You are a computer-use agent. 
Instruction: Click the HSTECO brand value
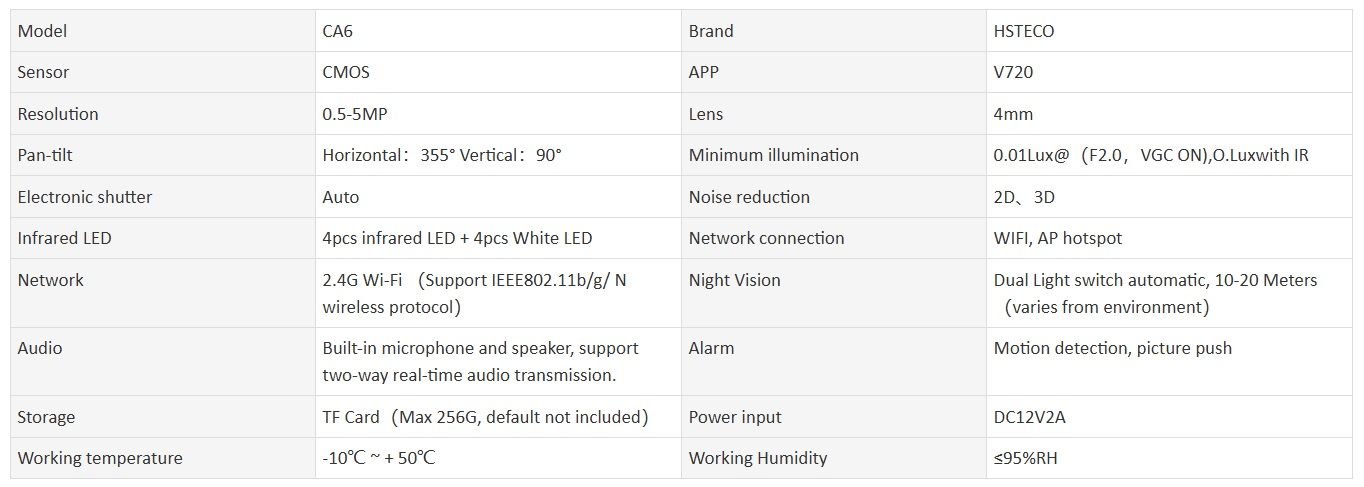(x=1024, y=31)
